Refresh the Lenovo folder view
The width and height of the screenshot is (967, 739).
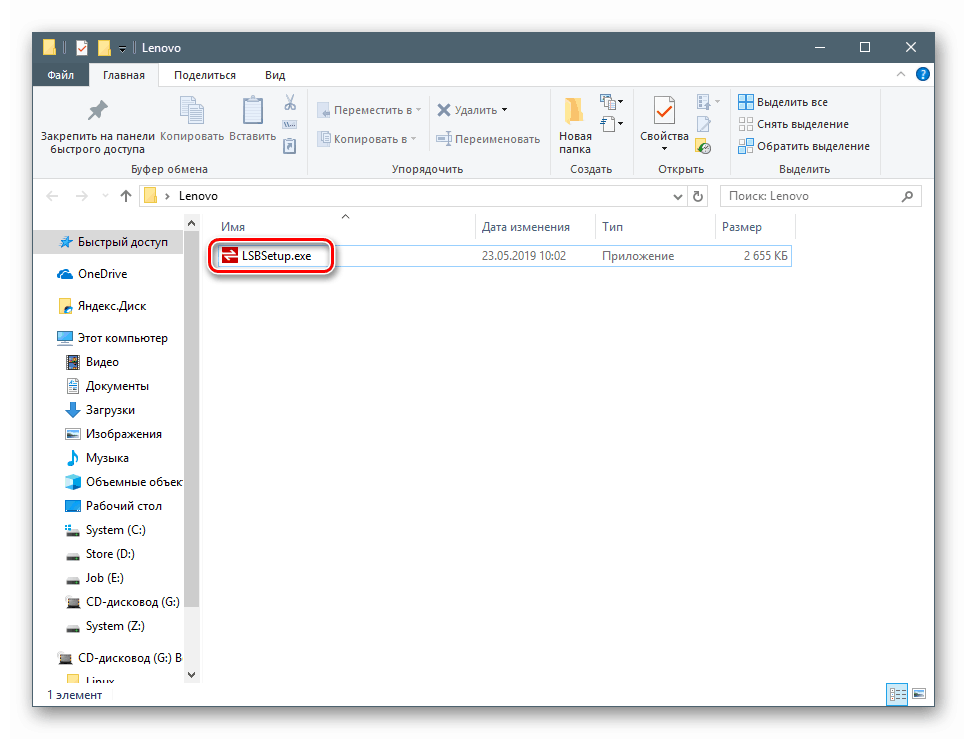point(698,196)
